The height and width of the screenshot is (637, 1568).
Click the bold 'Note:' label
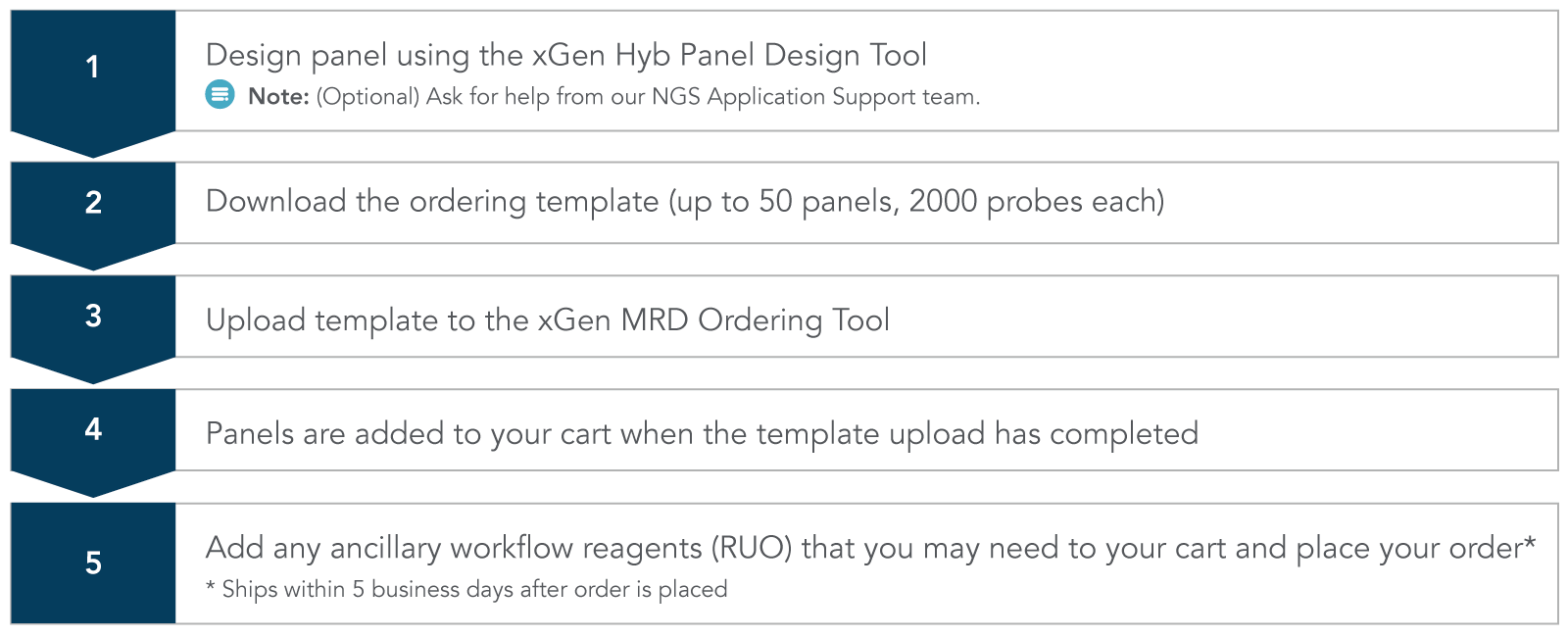click(278, 96)
